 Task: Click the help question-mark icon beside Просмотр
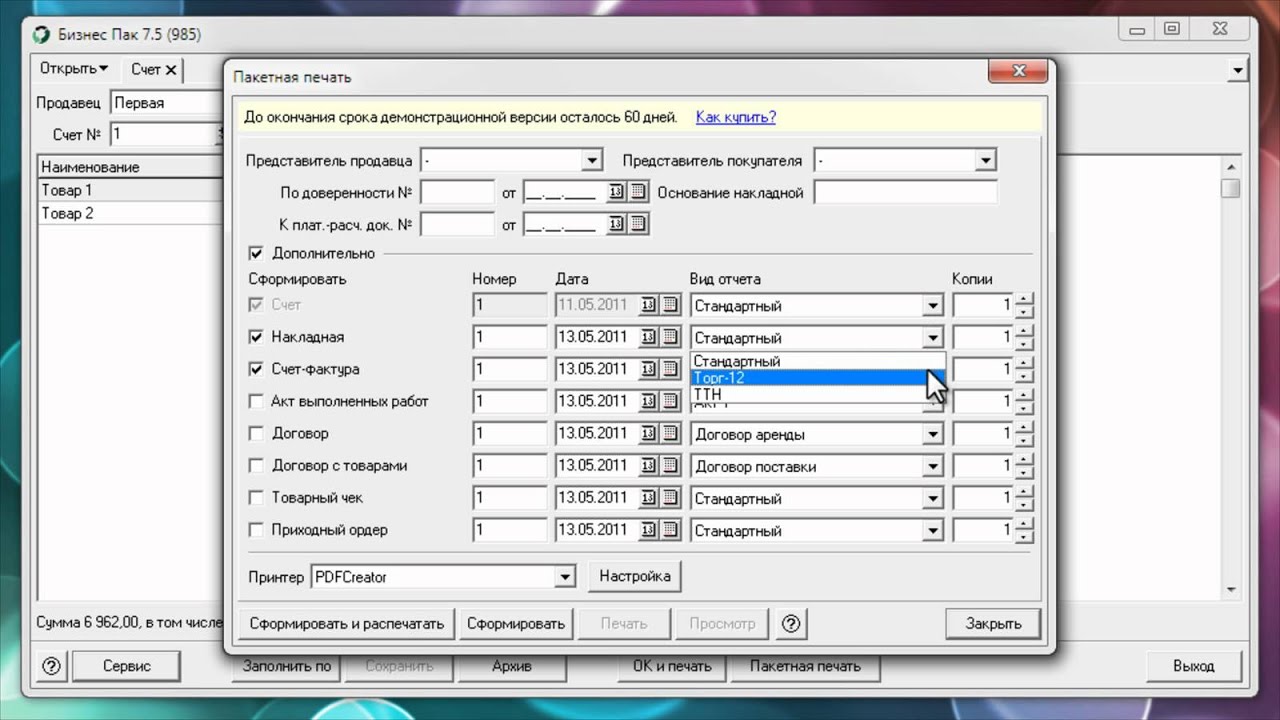(x=791, y=623)
